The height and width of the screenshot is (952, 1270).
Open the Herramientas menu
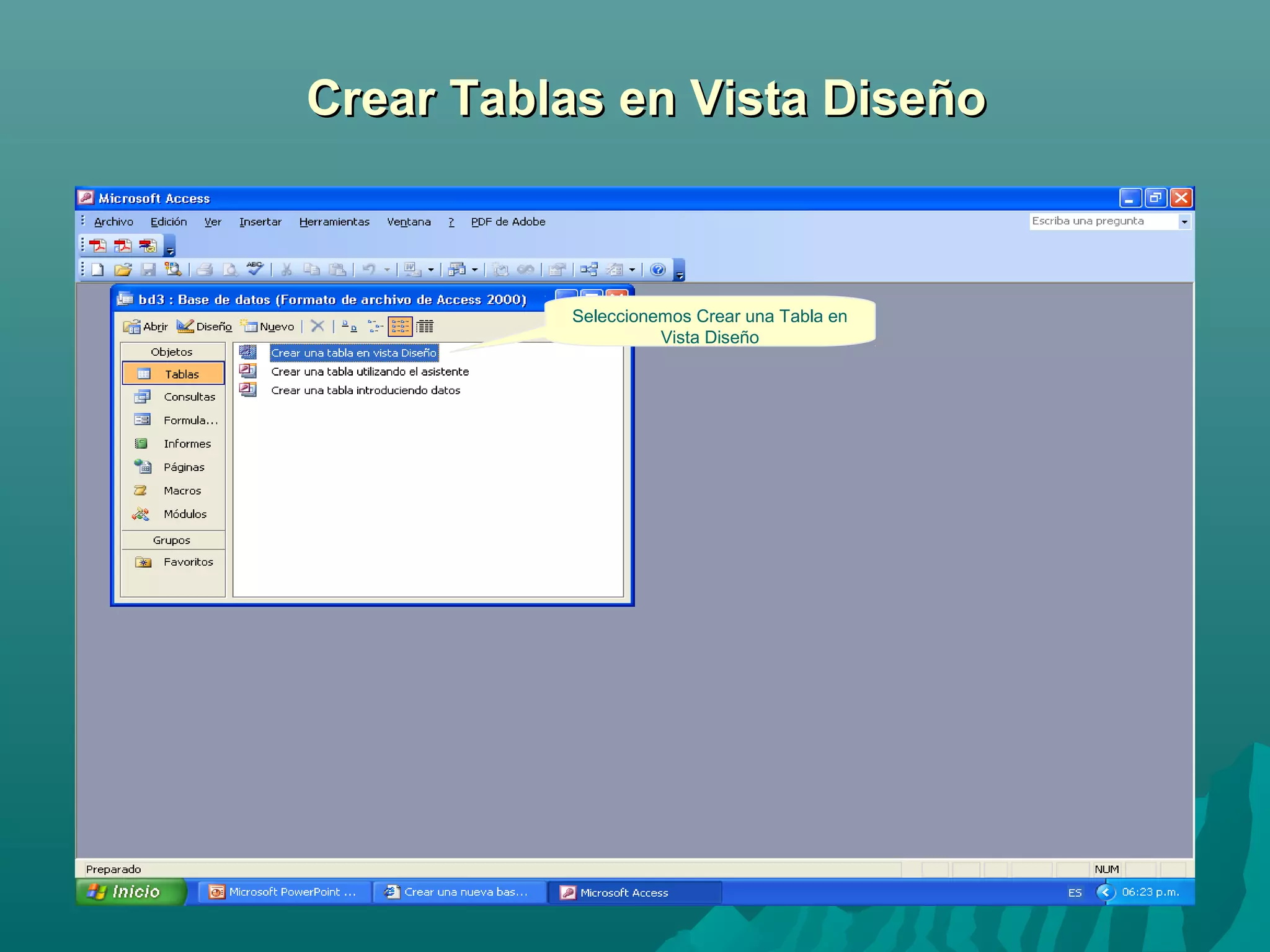point(334,221)
